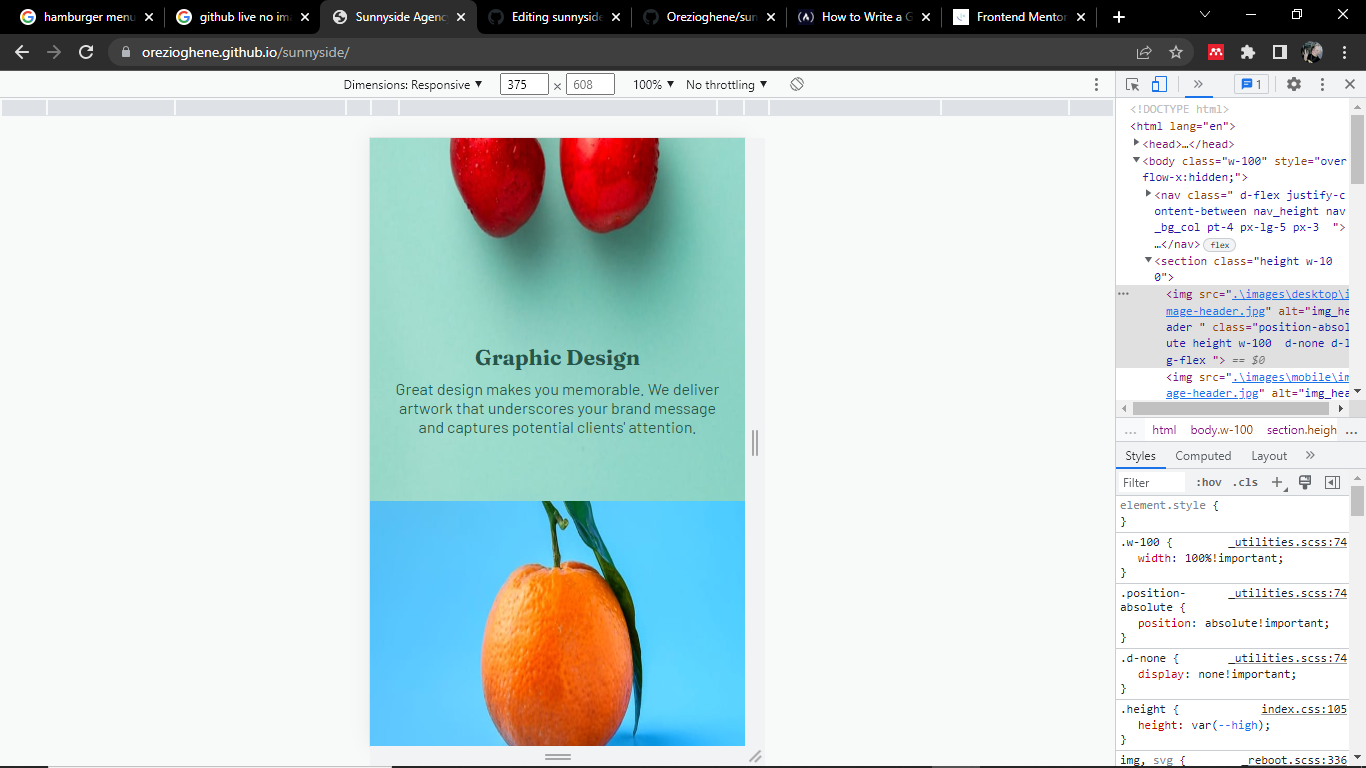Click the width input field showing 375
The image size is (1366, 768).
524,84
